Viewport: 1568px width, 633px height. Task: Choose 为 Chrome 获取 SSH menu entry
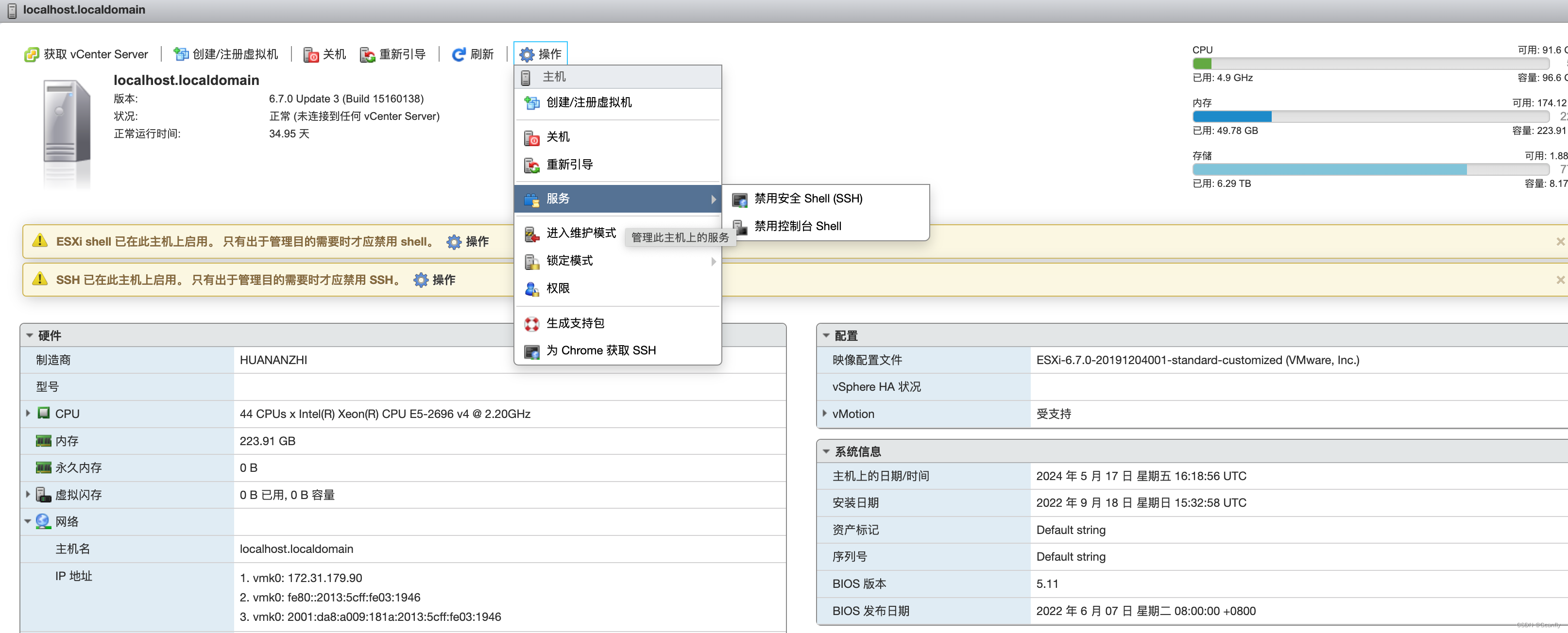click(600, 350)
